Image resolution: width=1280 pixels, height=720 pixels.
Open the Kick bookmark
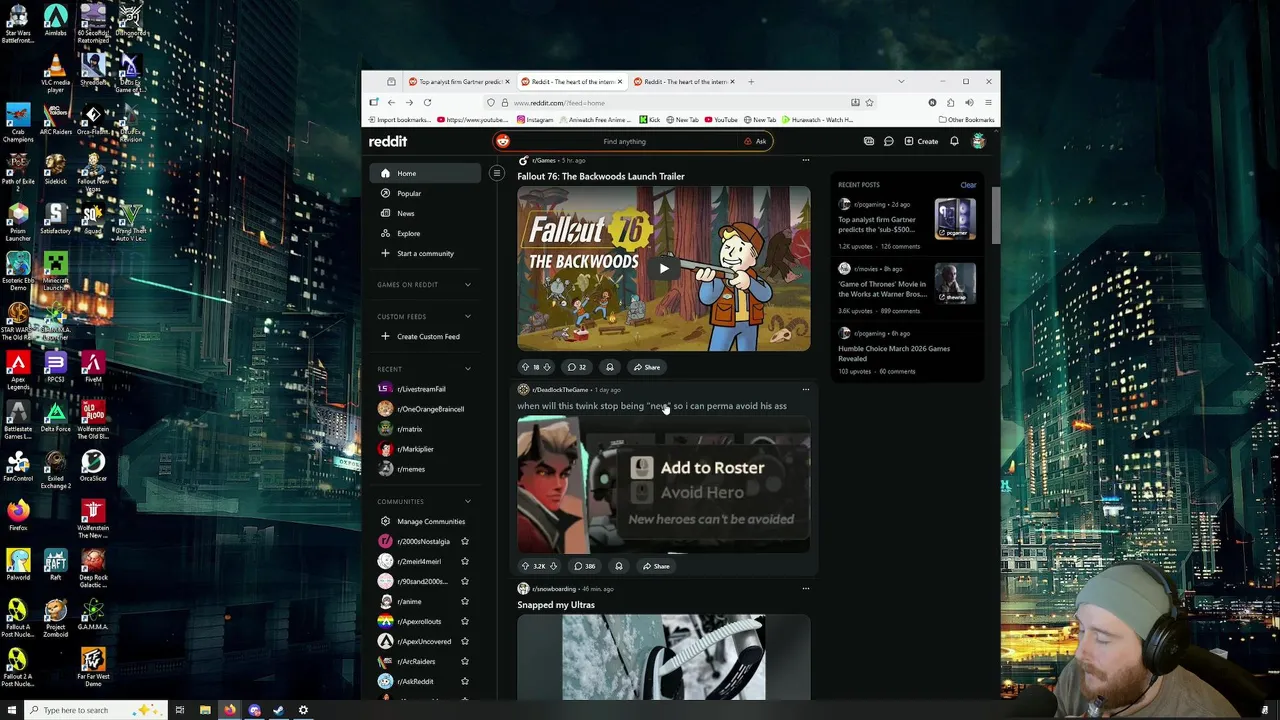[x=649, y=120]
